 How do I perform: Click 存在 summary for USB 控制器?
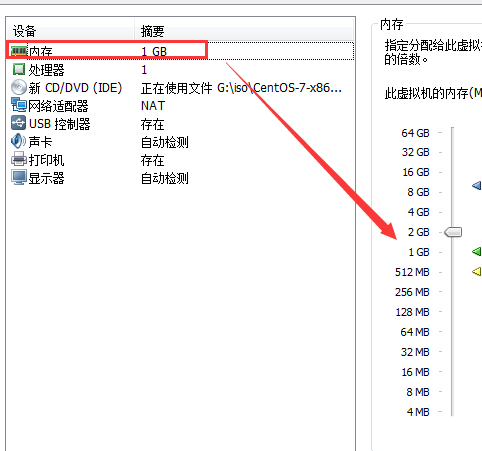[x=152, y=124]
